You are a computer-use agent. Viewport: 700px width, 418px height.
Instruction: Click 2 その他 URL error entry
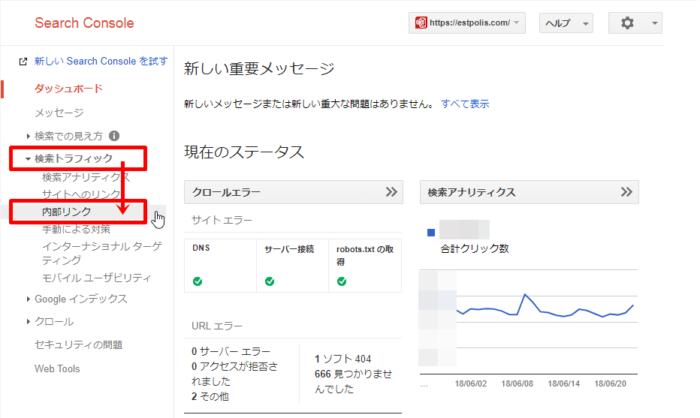[210, 397]
